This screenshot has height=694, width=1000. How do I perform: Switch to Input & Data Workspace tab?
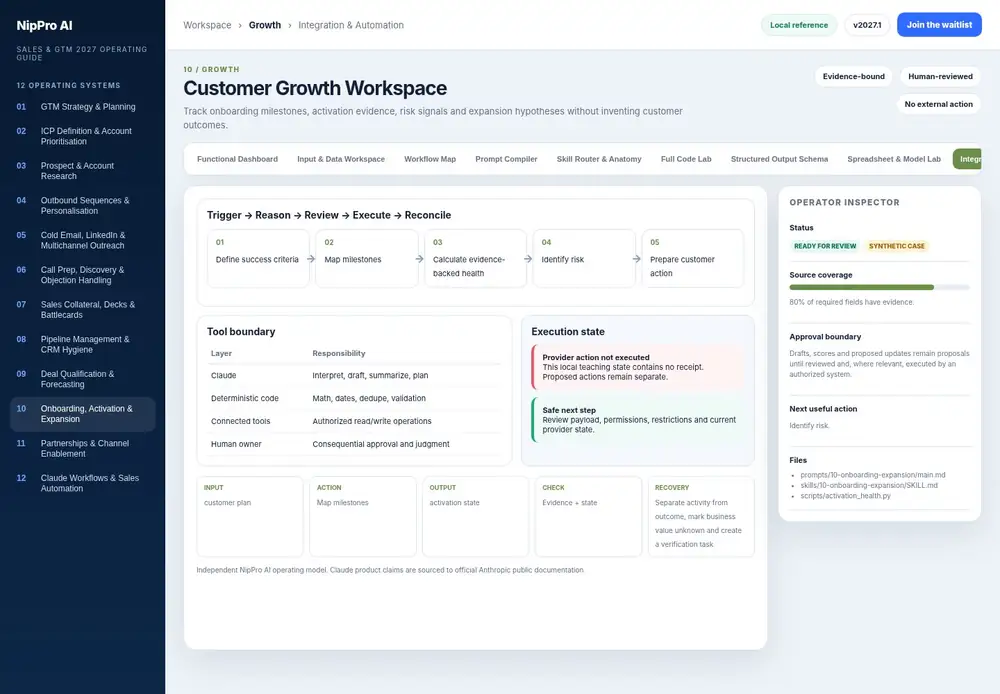pyautogui.click(x=341, y=159)
